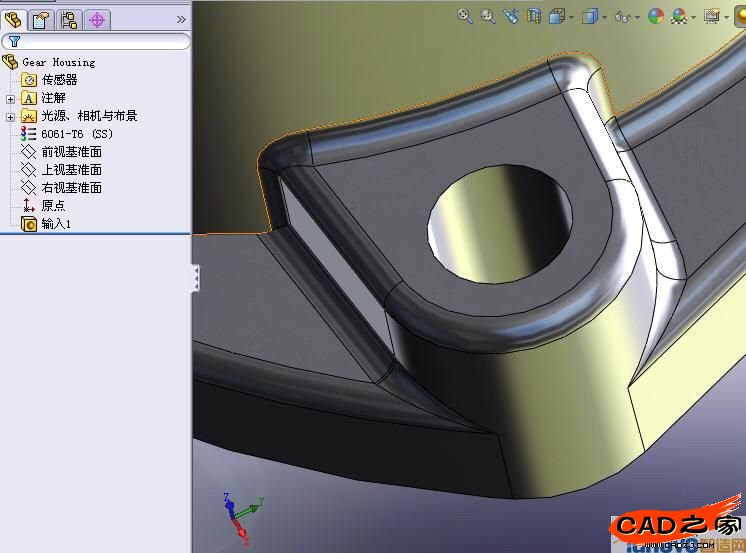Open the Section View tool
Screen dimensions: 746x553
(534, 15)
